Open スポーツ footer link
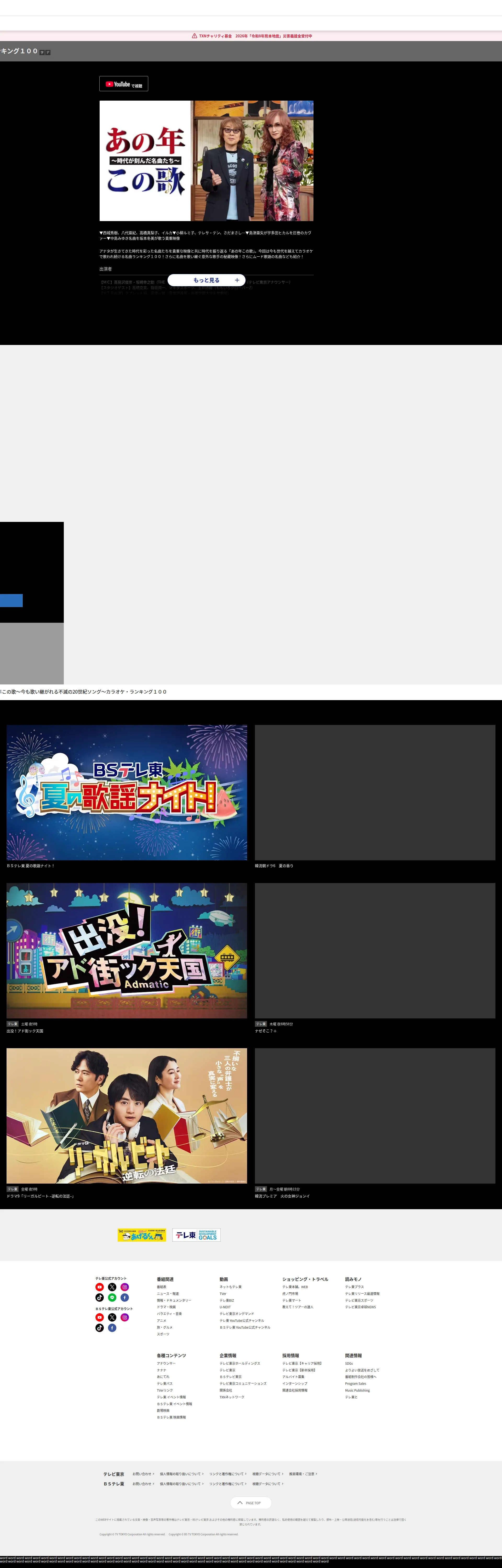502x1568 pixels. pyautogui.click(x=163, y=1334)
